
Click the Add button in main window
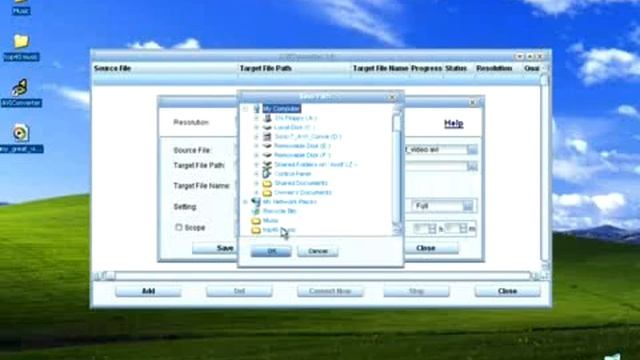coord(148,291)
